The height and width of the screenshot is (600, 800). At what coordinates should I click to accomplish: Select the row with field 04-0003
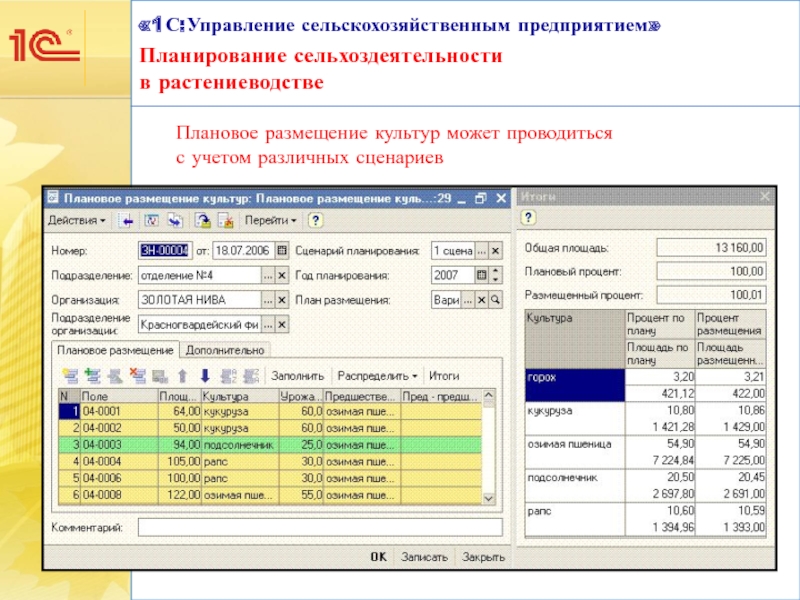tap(270, 444)
